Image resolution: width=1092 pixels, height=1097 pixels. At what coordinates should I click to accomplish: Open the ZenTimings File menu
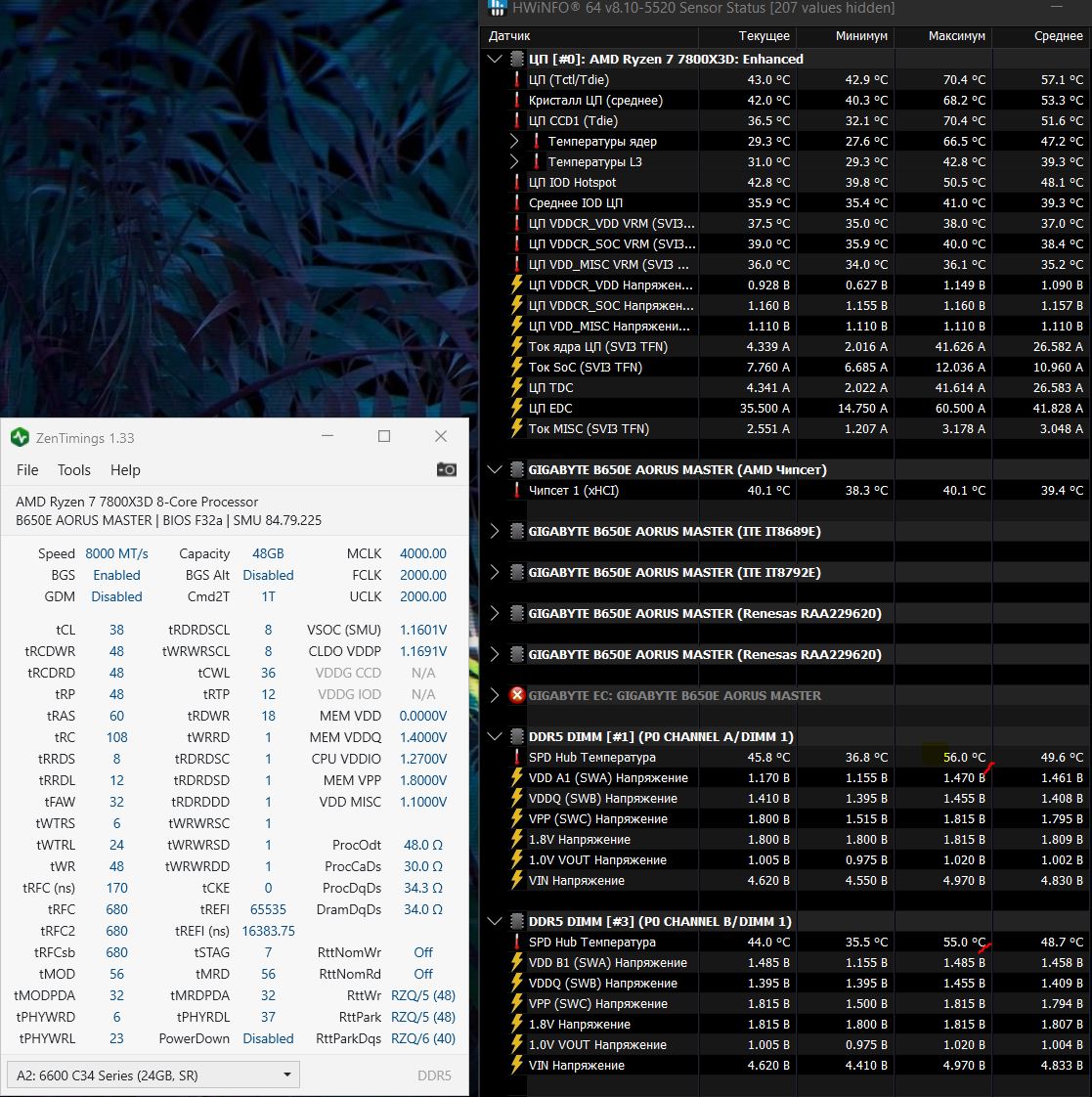pos(27,470)
